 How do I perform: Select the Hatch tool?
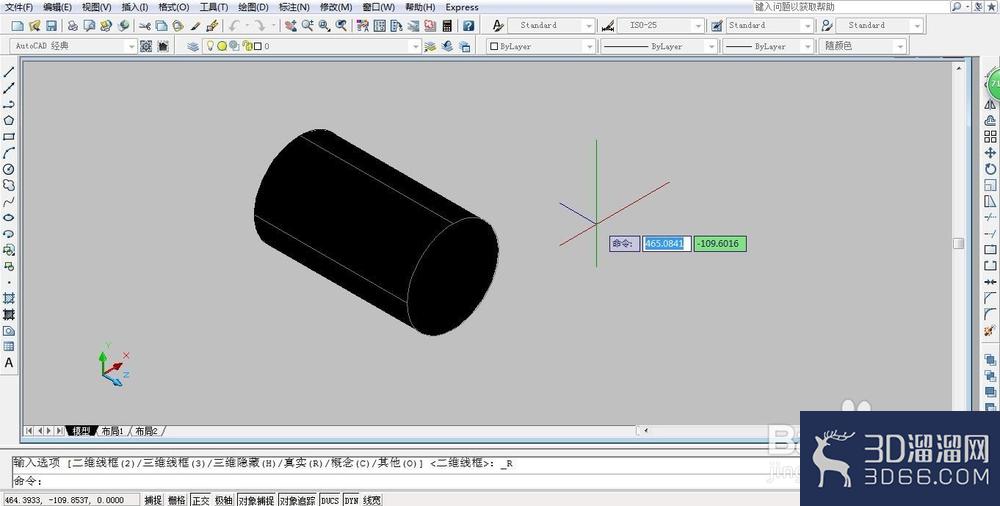9,298
